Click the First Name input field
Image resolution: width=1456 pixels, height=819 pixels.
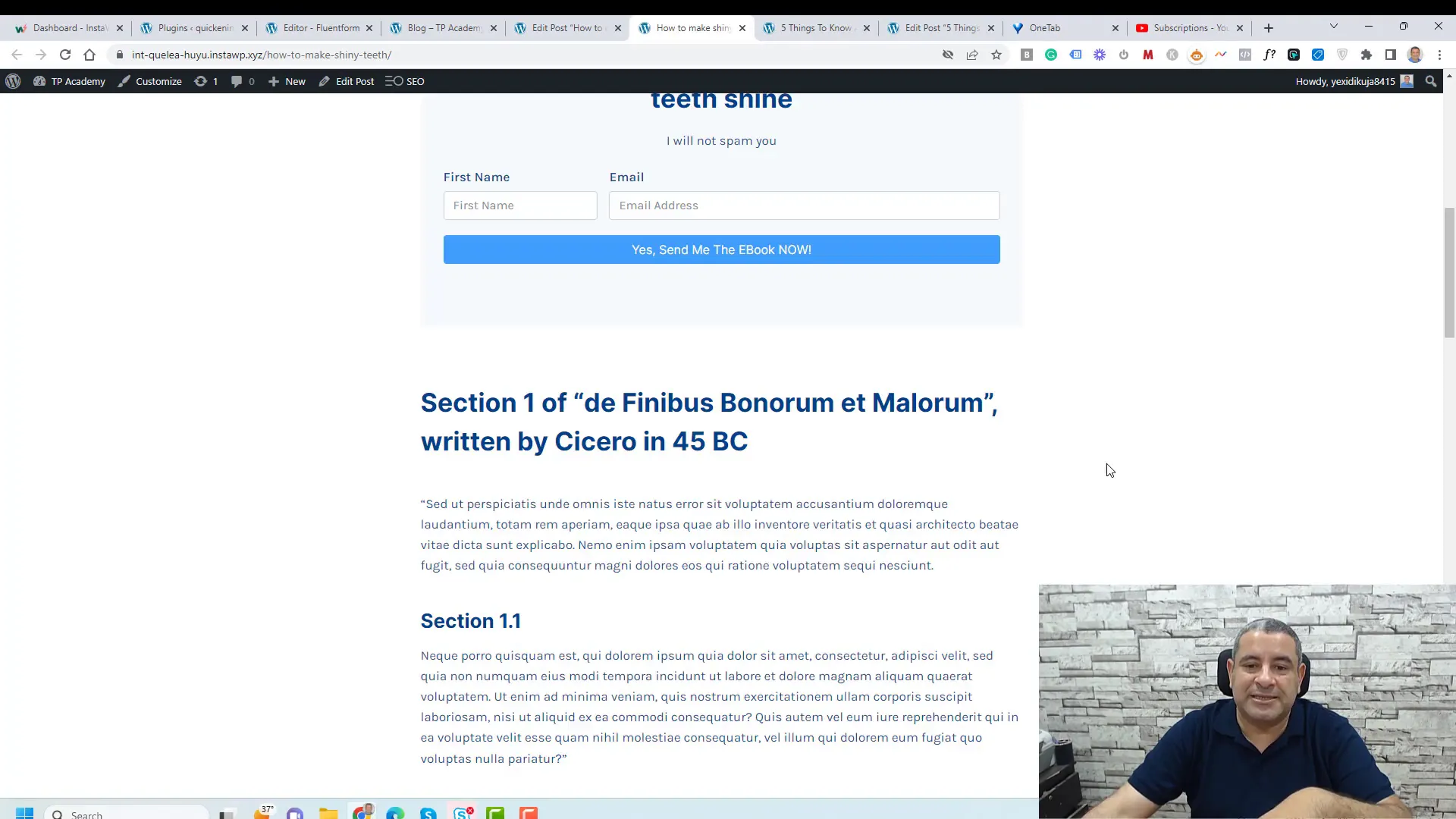(x=520, y=205)
